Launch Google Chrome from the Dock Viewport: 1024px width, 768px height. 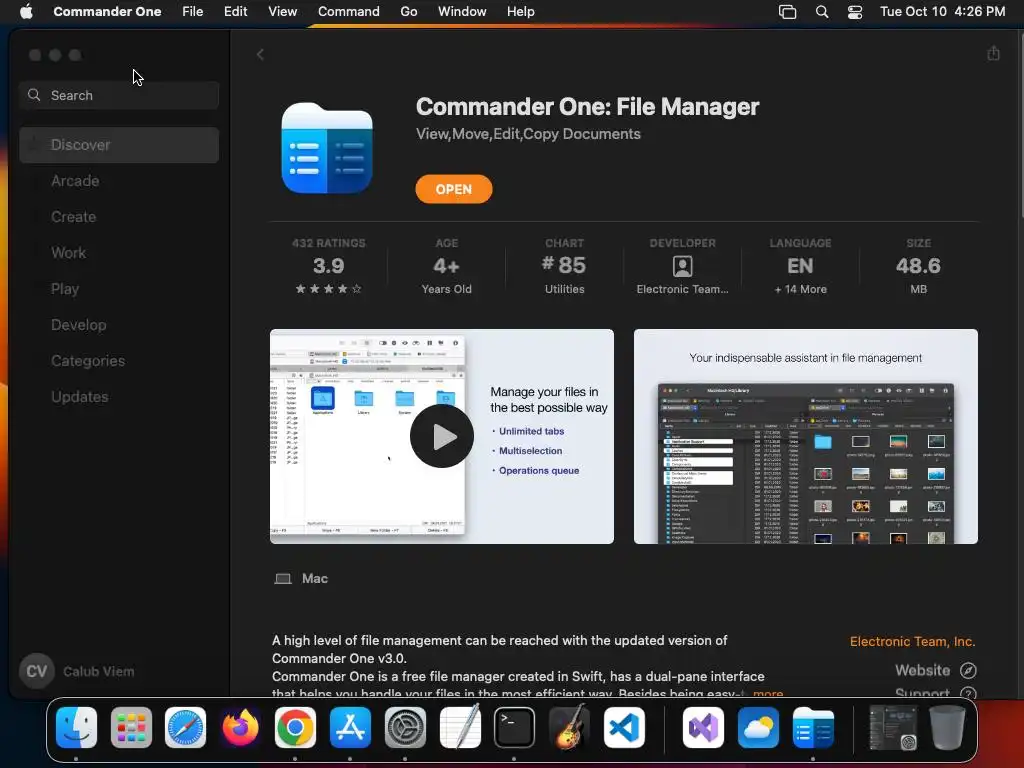tap(295, 728)
